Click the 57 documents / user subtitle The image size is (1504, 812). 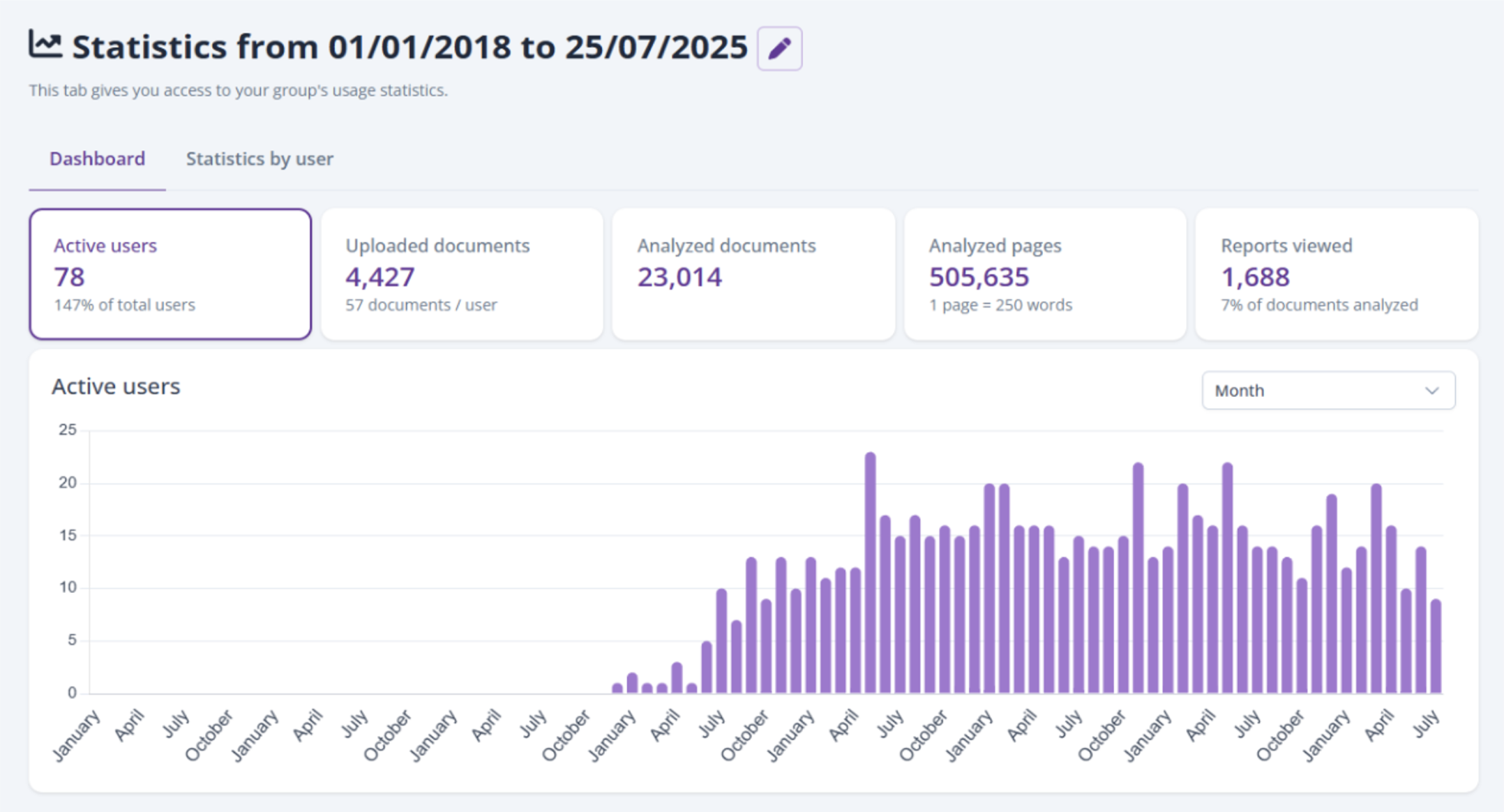421,305
